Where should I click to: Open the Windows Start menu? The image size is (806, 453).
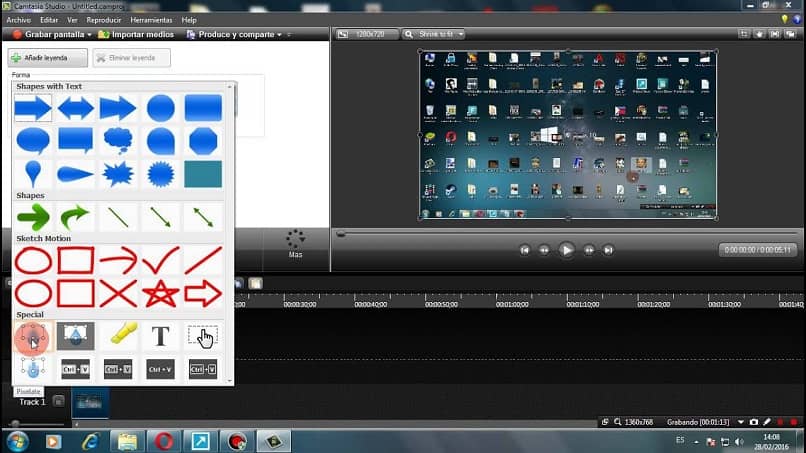tap(17, 442)
